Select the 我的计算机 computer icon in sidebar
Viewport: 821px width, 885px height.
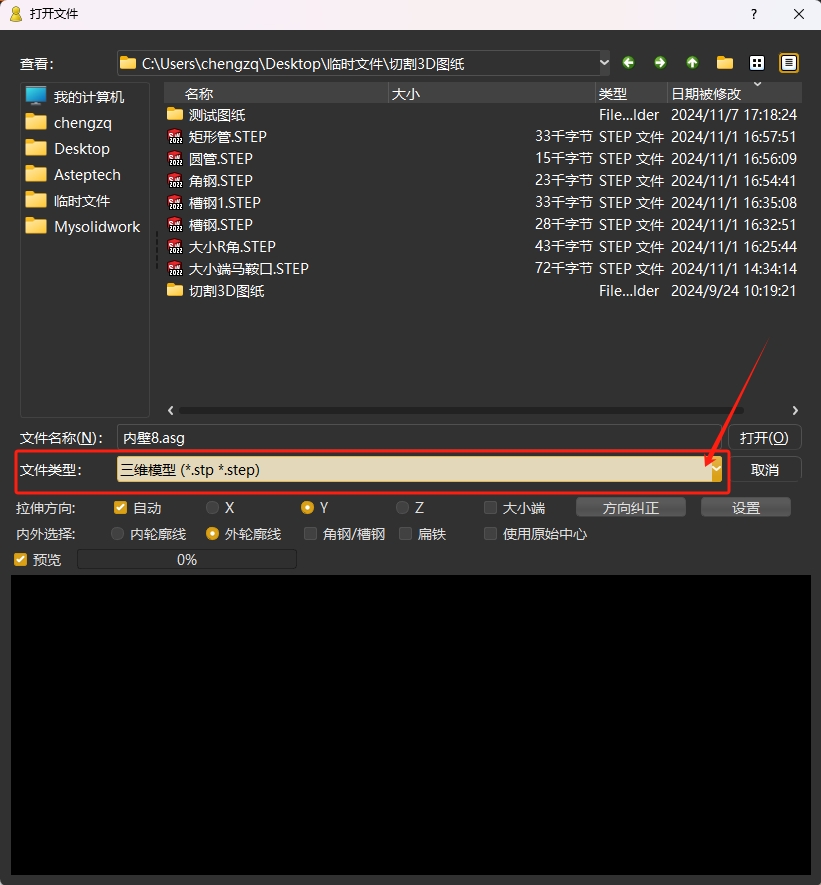pyautogui.click(x=36, y=96)
